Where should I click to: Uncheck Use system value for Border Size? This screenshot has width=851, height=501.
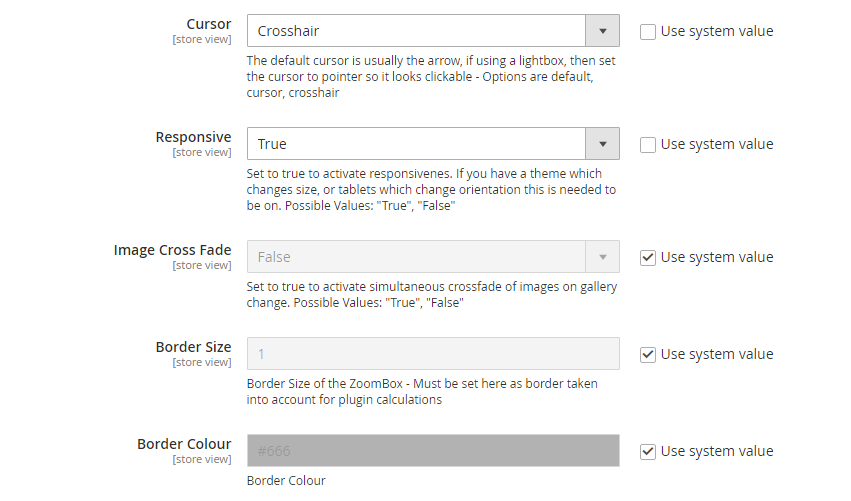(648, 354)
